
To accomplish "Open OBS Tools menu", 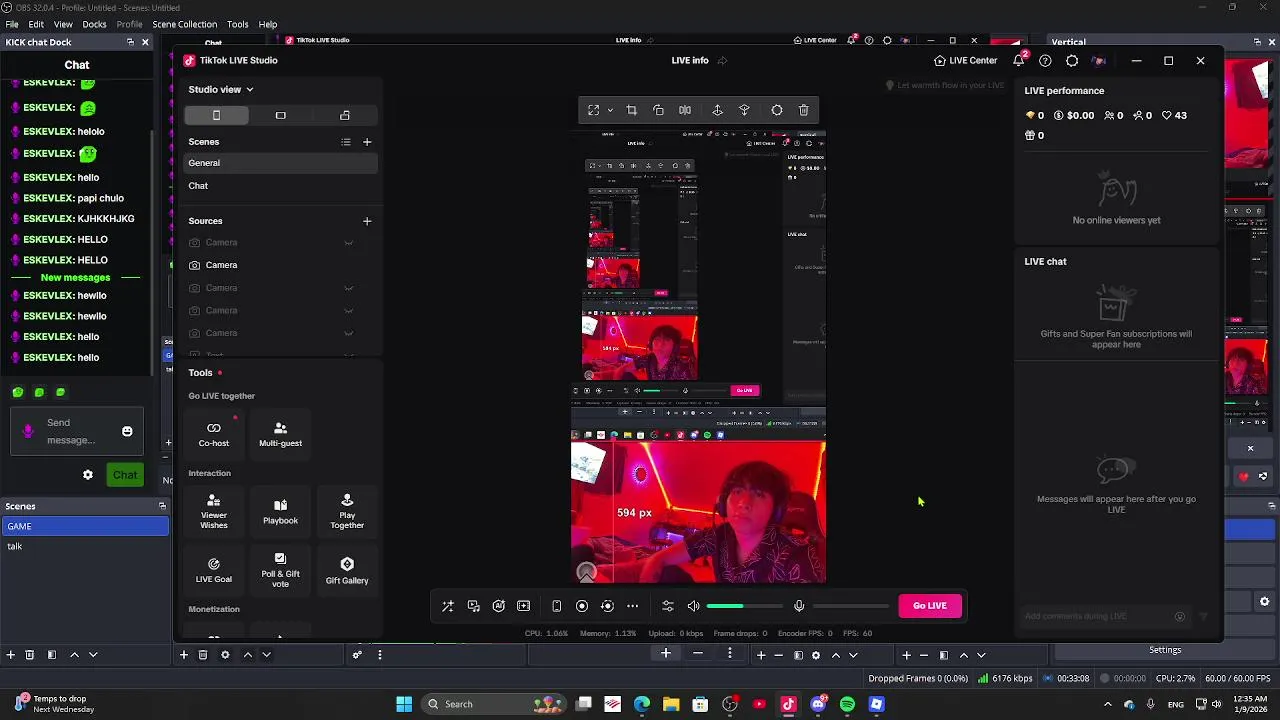I will pos(237,24).
